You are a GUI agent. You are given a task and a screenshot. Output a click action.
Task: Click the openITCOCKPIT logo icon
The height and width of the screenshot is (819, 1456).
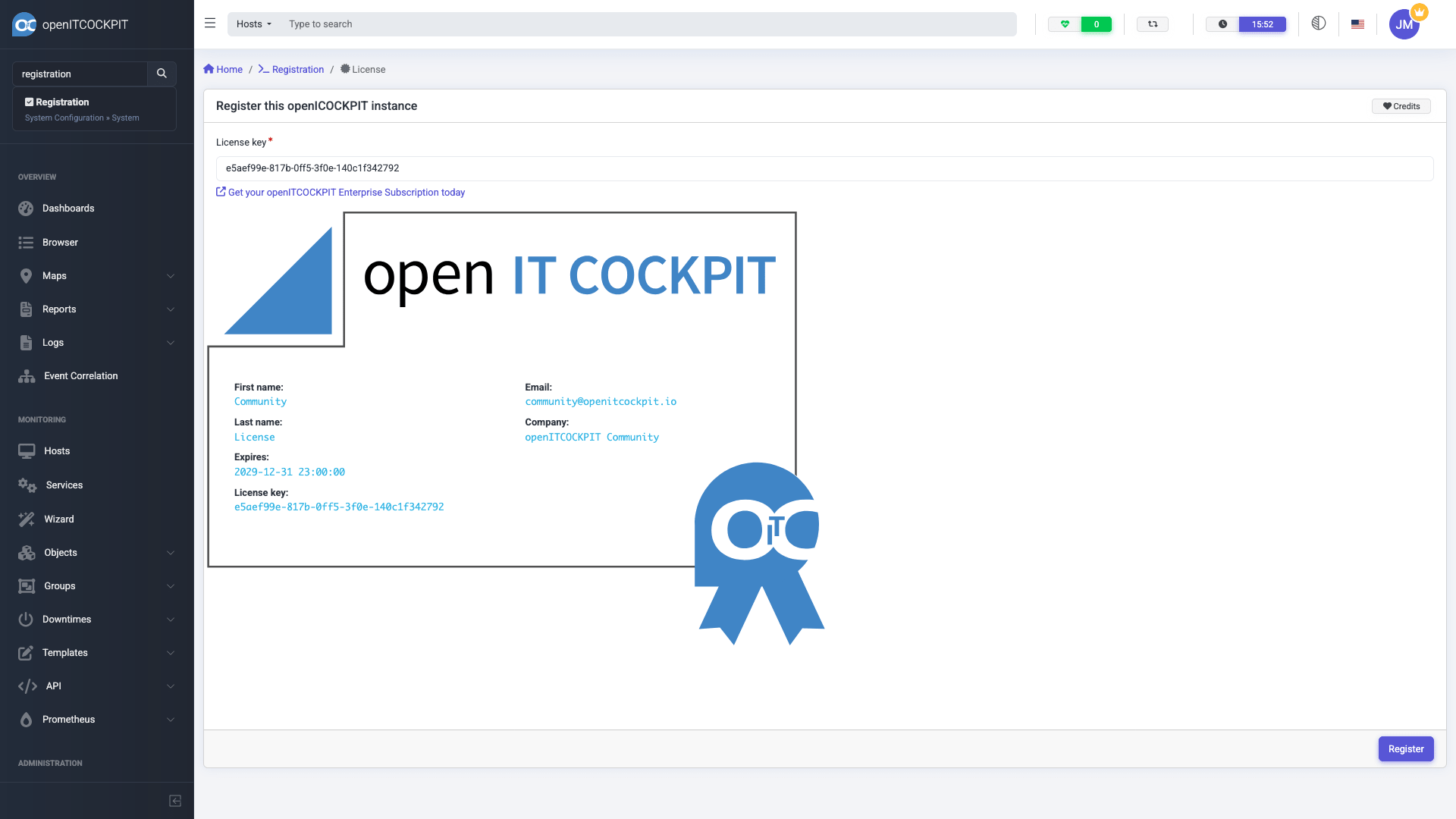click(x=24, y=24)
